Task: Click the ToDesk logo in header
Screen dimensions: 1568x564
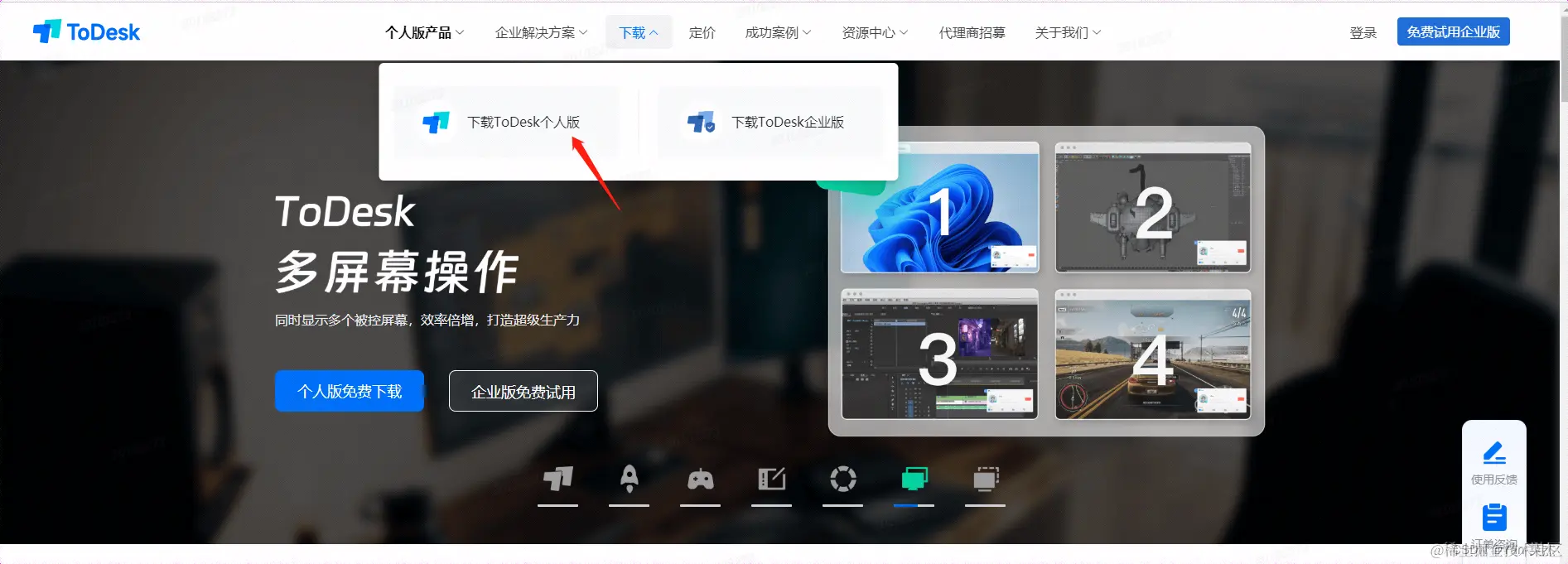Action: 86,31
